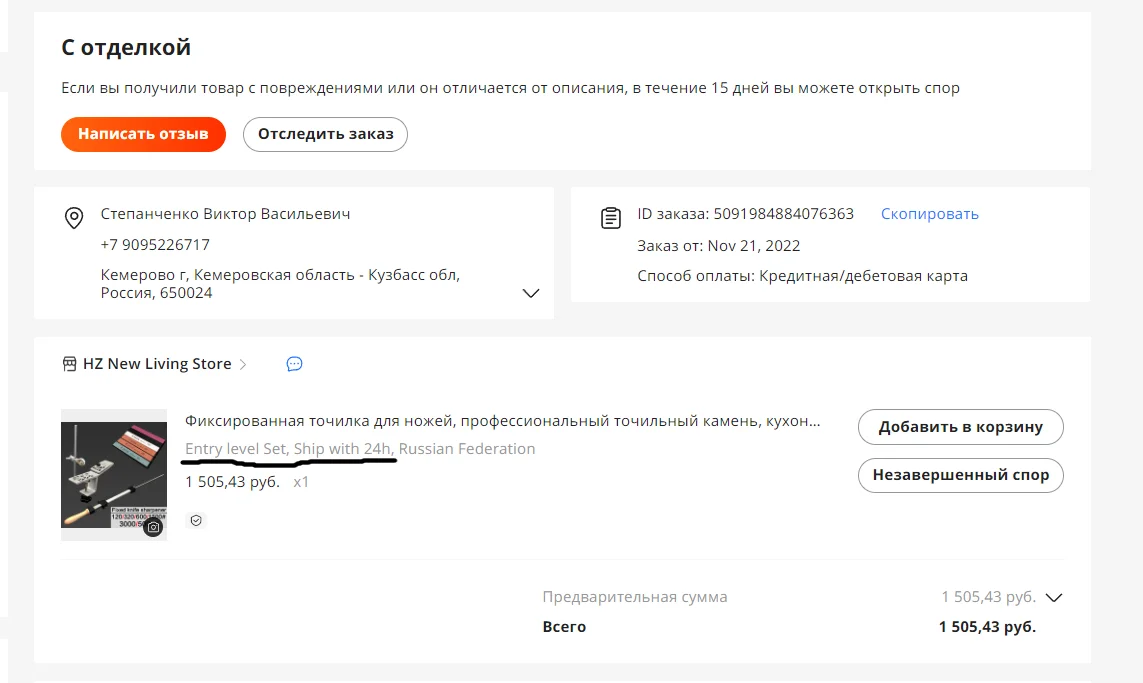Click the phone number +7 9095226717

[x=155, y=244]
